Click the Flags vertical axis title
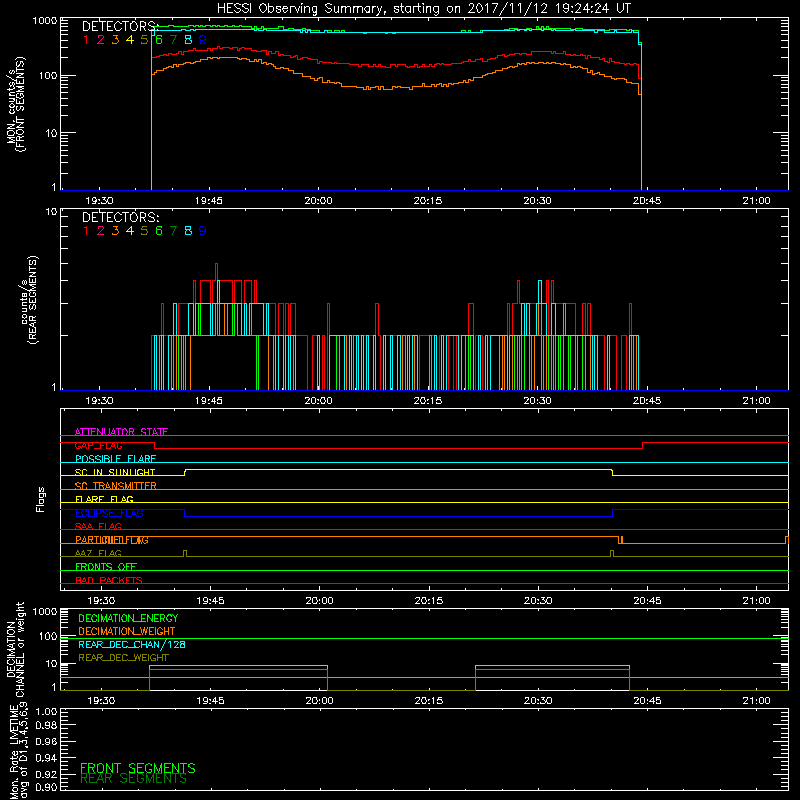 [x=41, y=499]
